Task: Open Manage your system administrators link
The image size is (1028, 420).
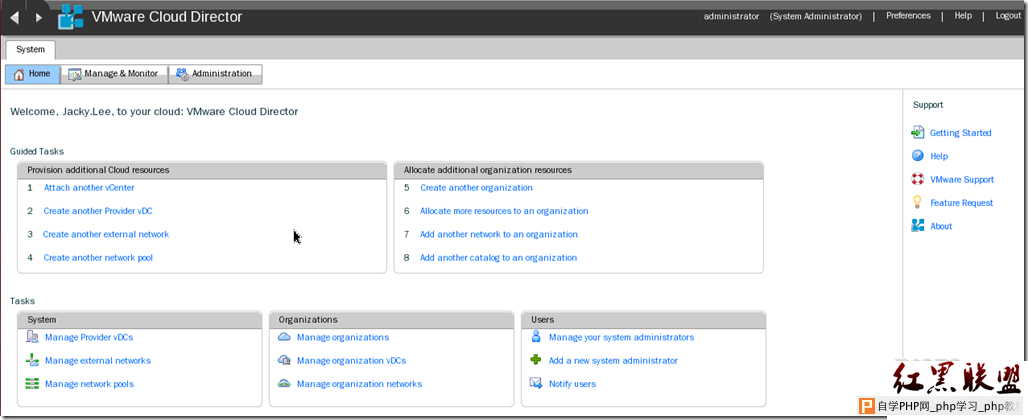Action: 622,337
